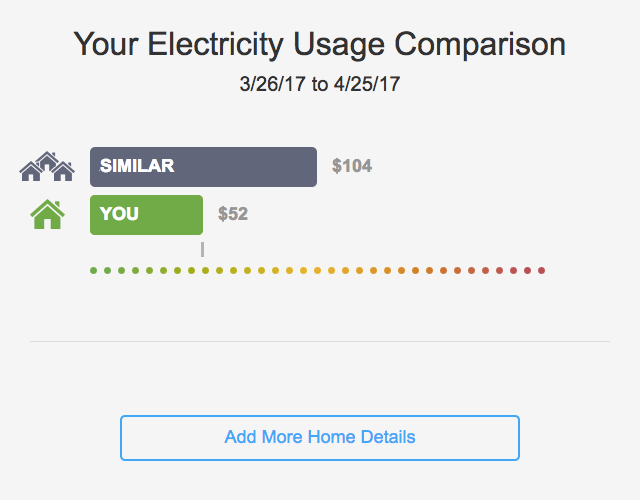This screenshot has height=500, width=640.
Task: Click the last red dot on scale
Action: click(x=542, y=271)
